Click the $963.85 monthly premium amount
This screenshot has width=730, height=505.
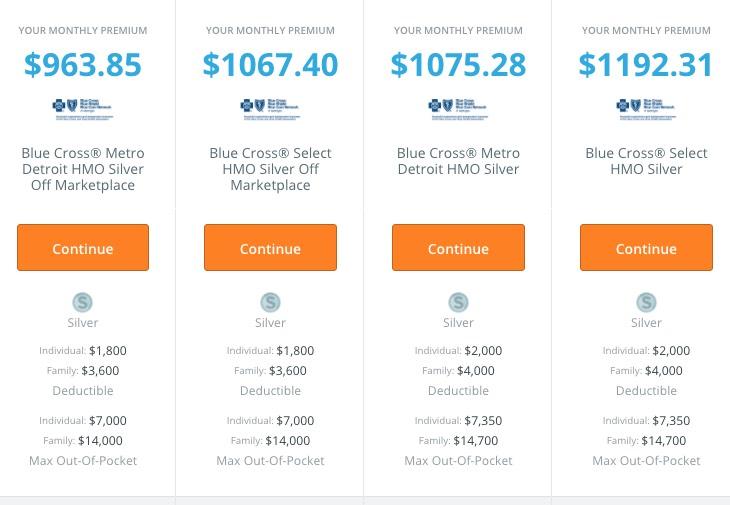tap(83, 65)
